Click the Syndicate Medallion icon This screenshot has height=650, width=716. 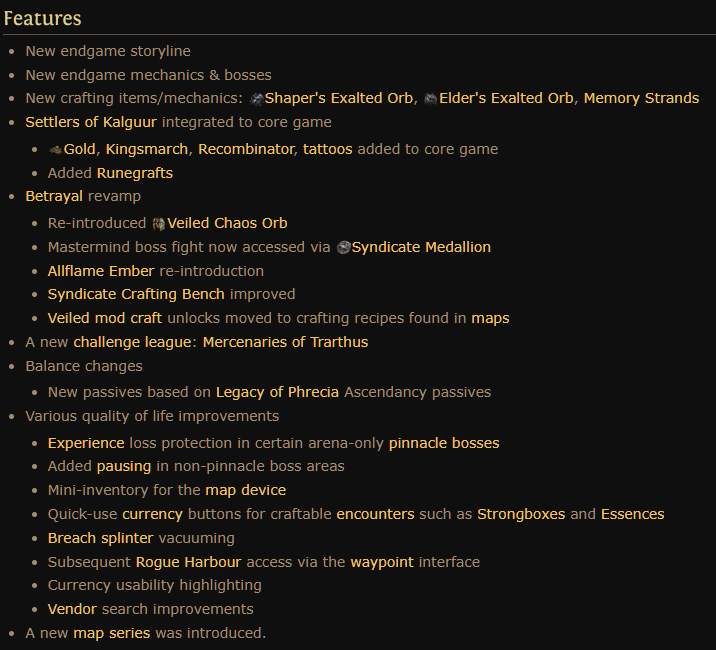[343, 247]
